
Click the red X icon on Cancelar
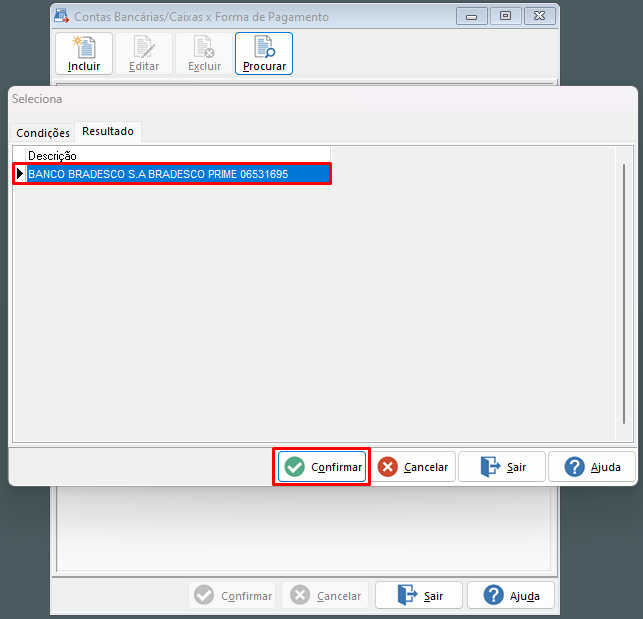(x=388, y=467)
